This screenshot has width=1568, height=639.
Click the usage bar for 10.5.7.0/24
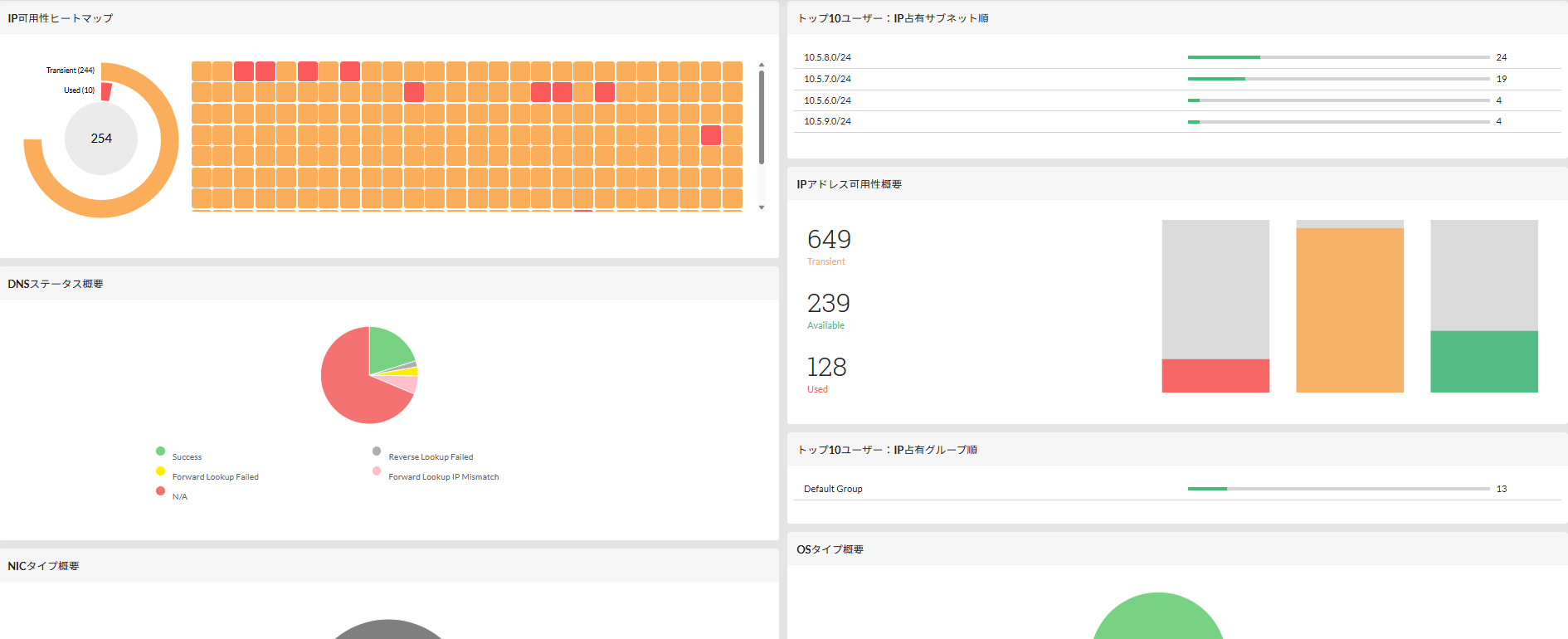[x=1339, y=79]
